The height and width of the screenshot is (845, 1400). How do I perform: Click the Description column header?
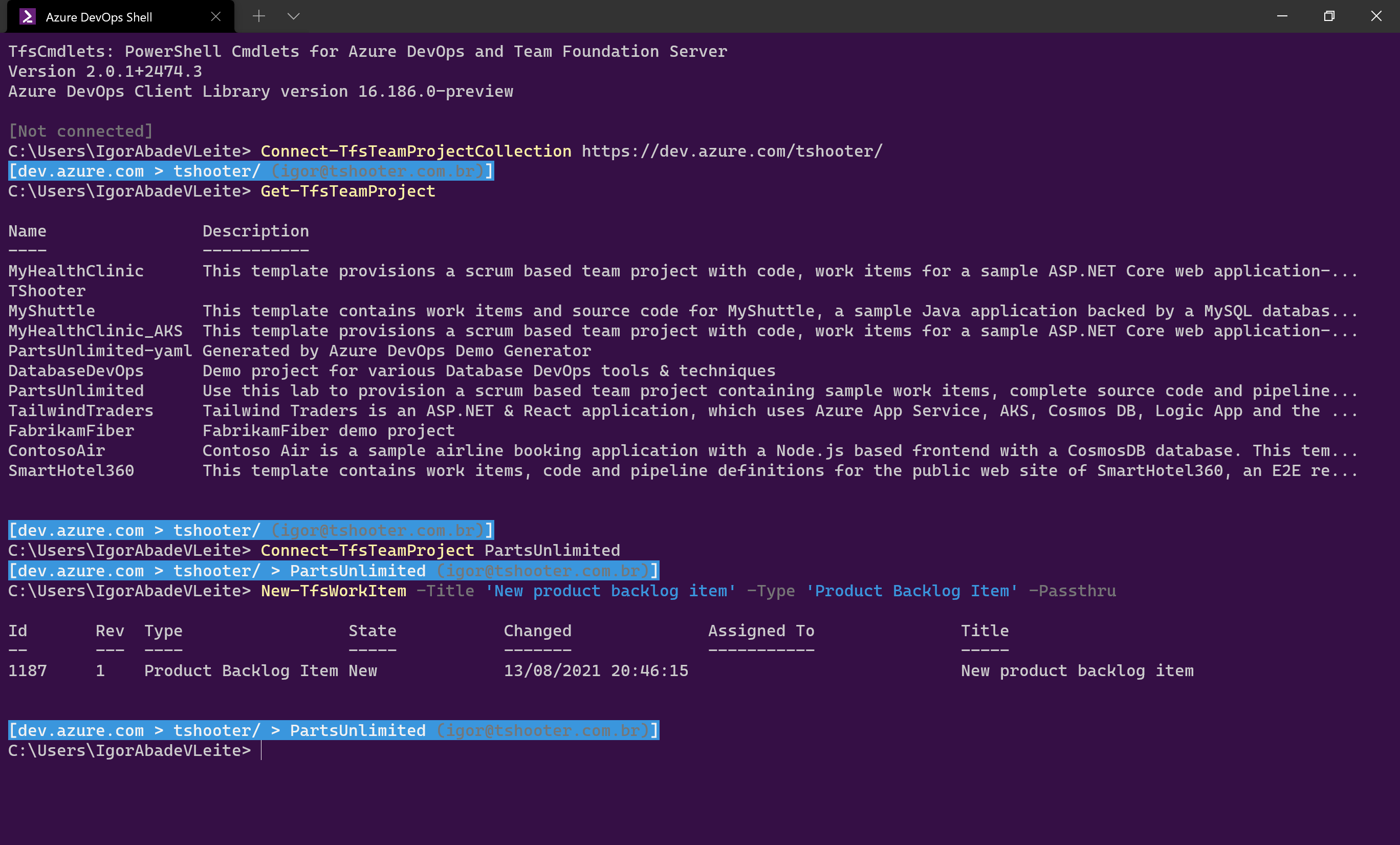[256, 231]
